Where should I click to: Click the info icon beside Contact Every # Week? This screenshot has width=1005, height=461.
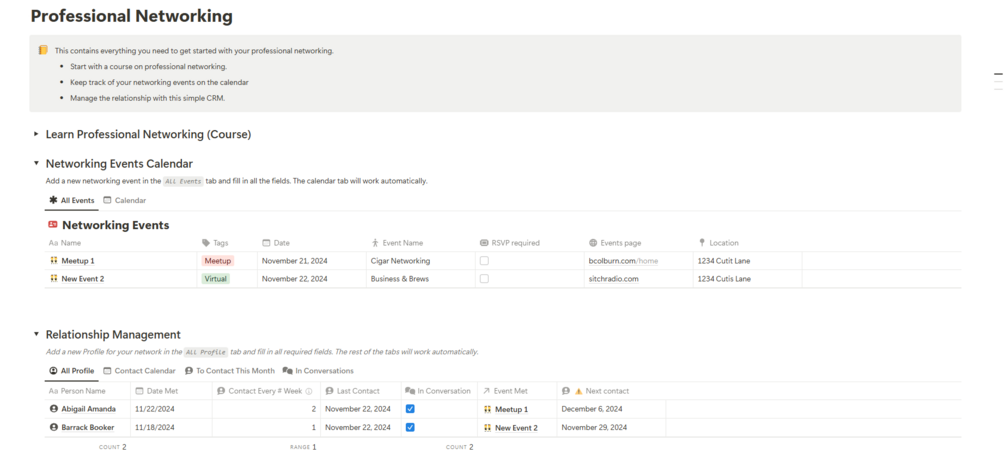(309, 391)
